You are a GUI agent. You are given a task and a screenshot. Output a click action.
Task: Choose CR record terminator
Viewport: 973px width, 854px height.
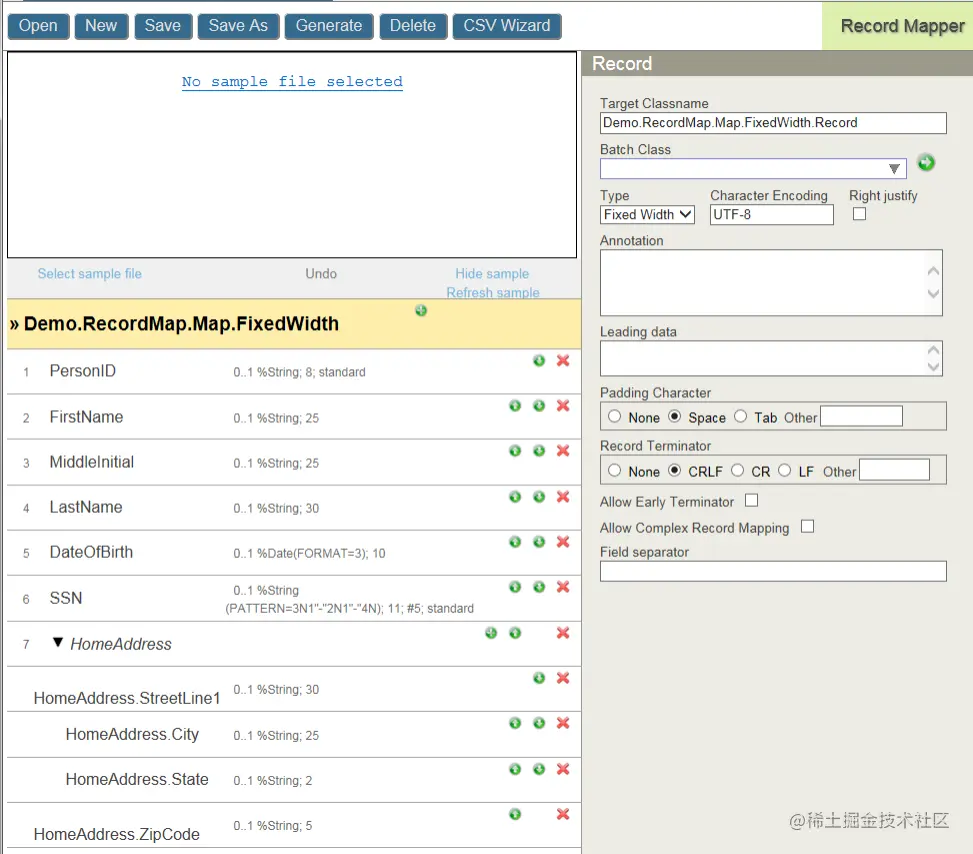pos(737,470)
